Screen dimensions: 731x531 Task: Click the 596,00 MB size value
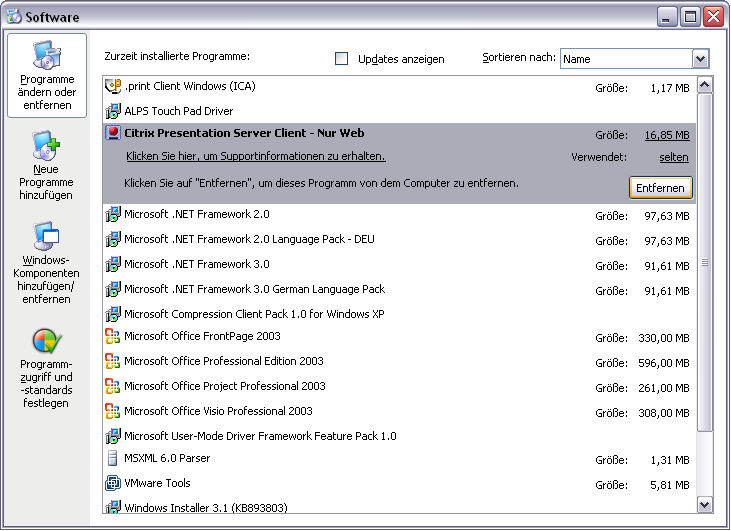663,363
